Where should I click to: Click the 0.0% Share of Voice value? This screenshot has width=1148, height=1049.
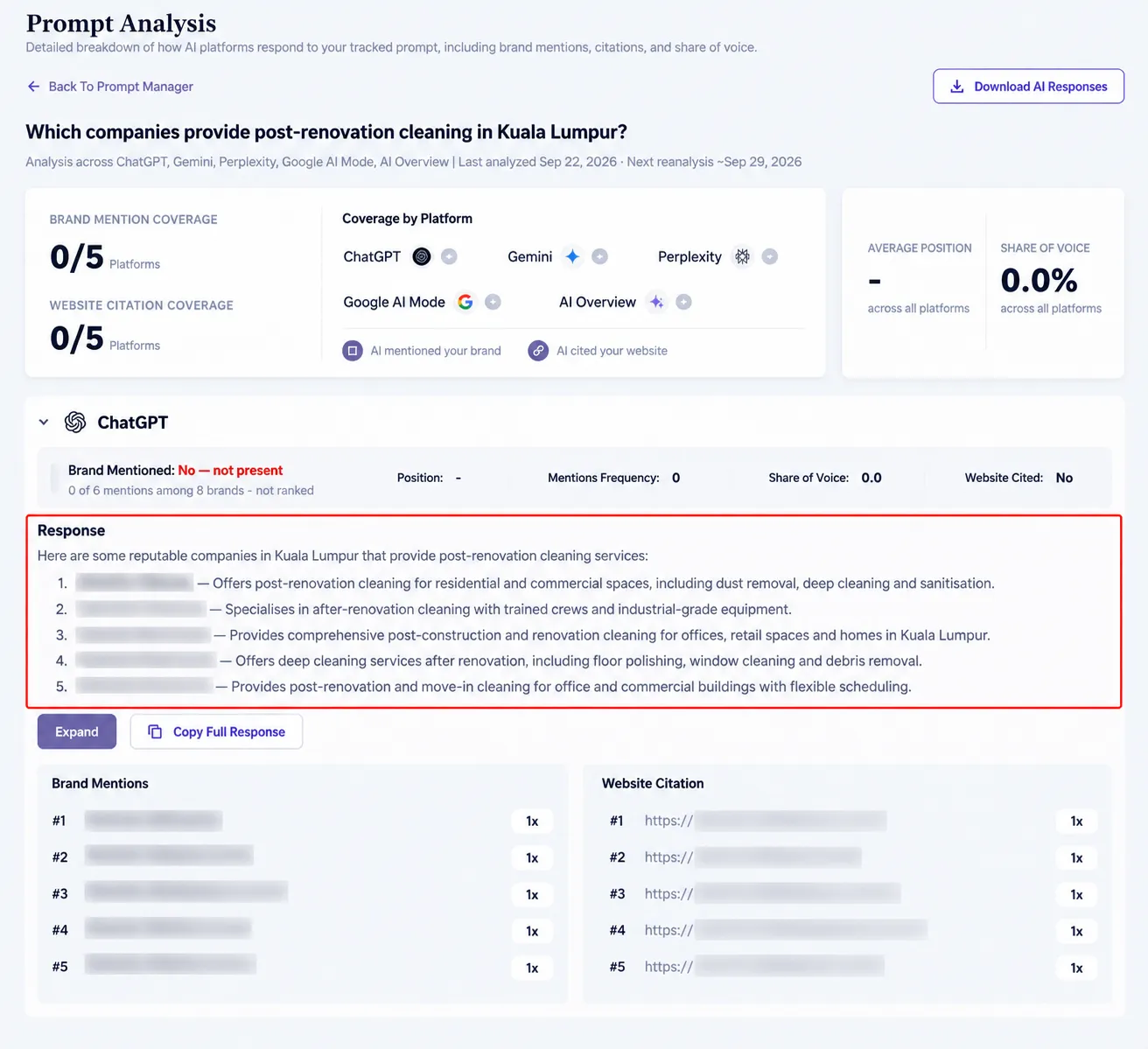[1039, 280]
